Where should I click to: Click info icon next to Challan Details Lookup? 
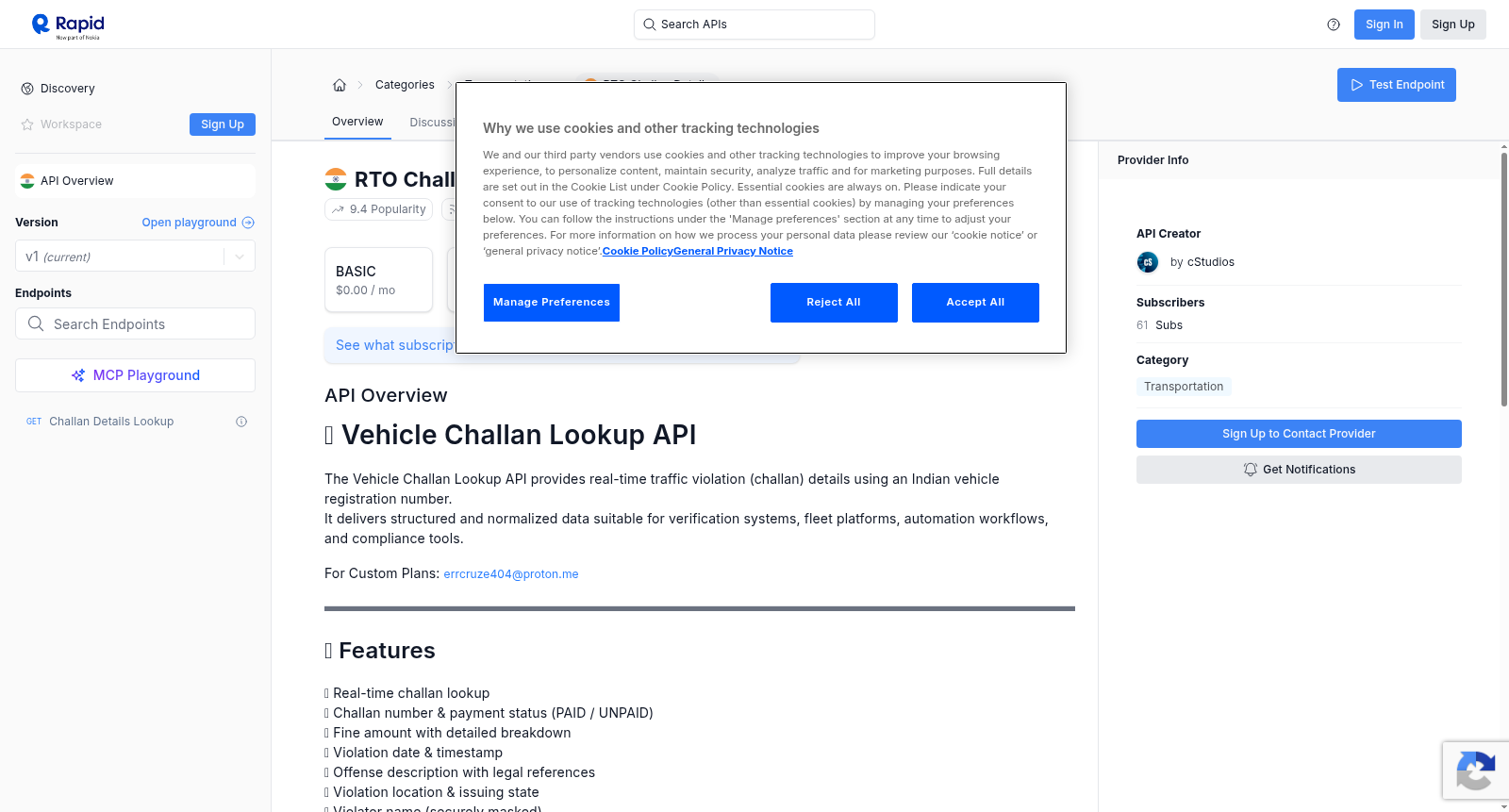click(241, 422)
